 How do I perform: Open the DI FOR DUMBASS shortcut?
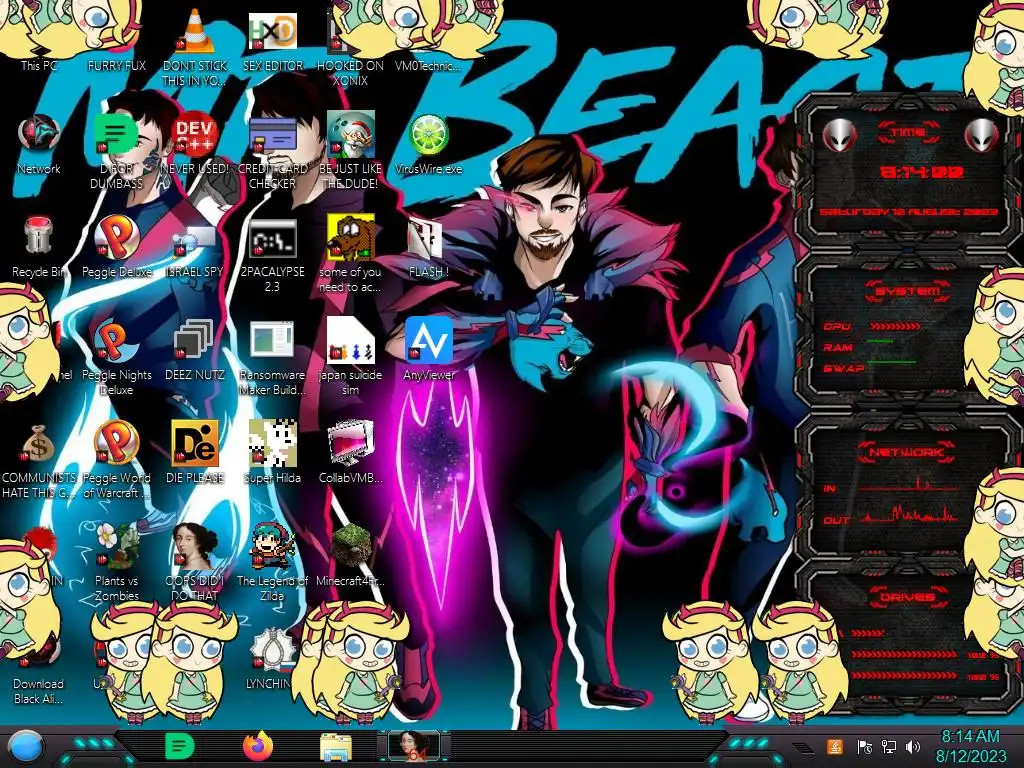pos(116,152)
